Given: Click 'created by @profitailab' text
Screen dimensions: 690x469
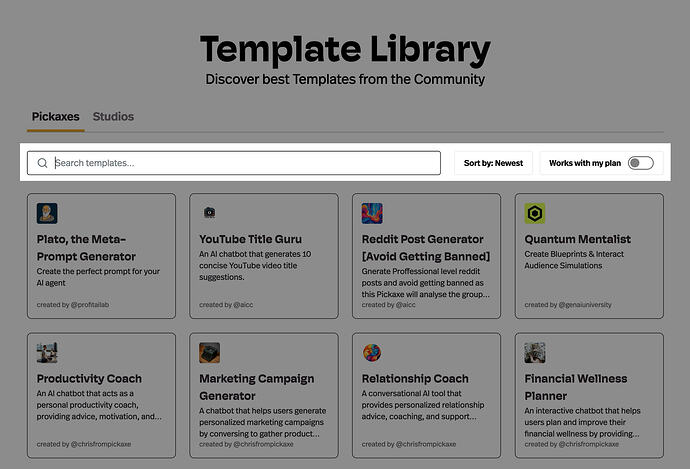Looking at the screenshot, I should 73,304.
